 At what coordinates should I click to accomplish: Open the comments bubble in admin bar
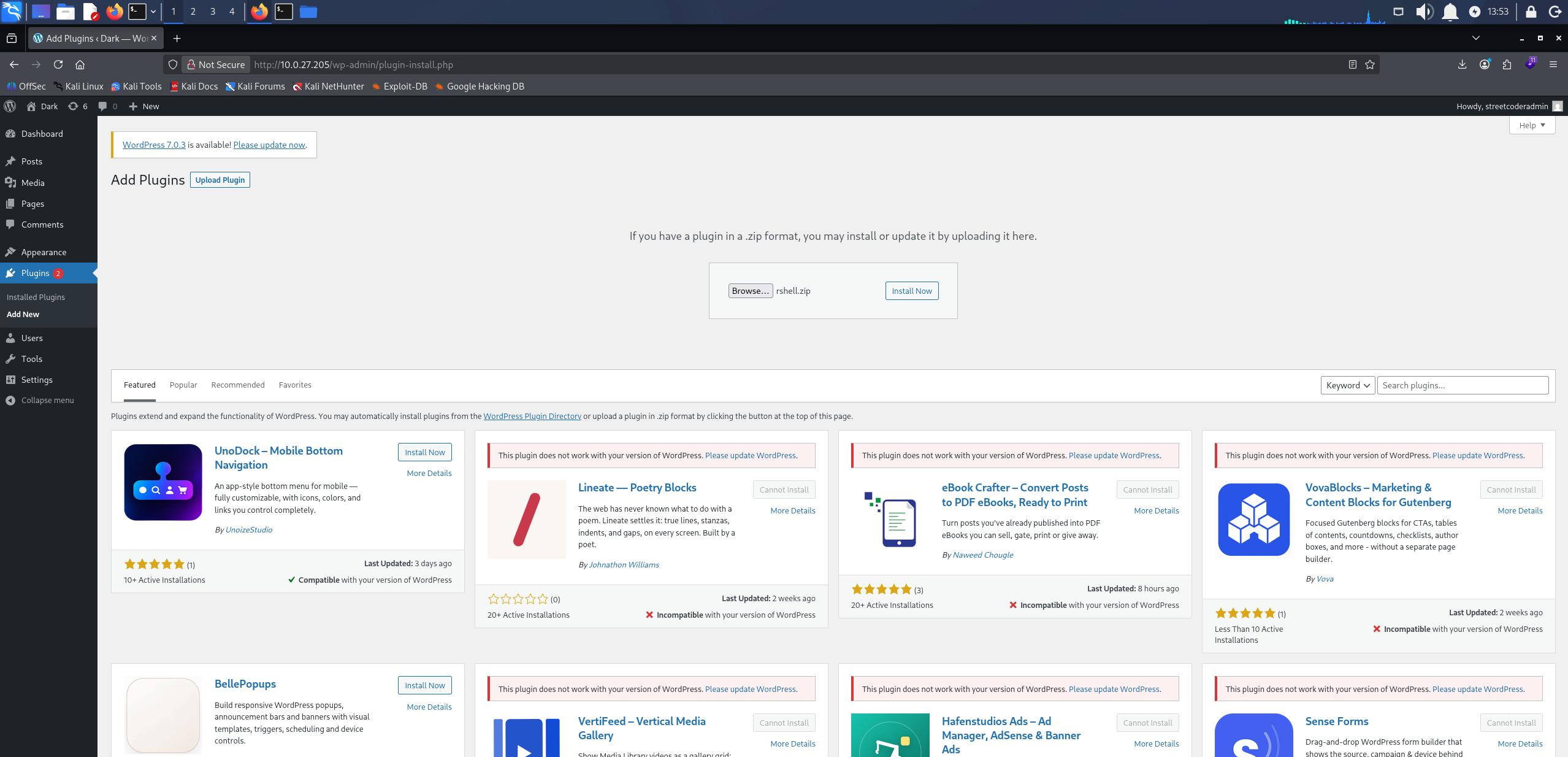(108, 106)
